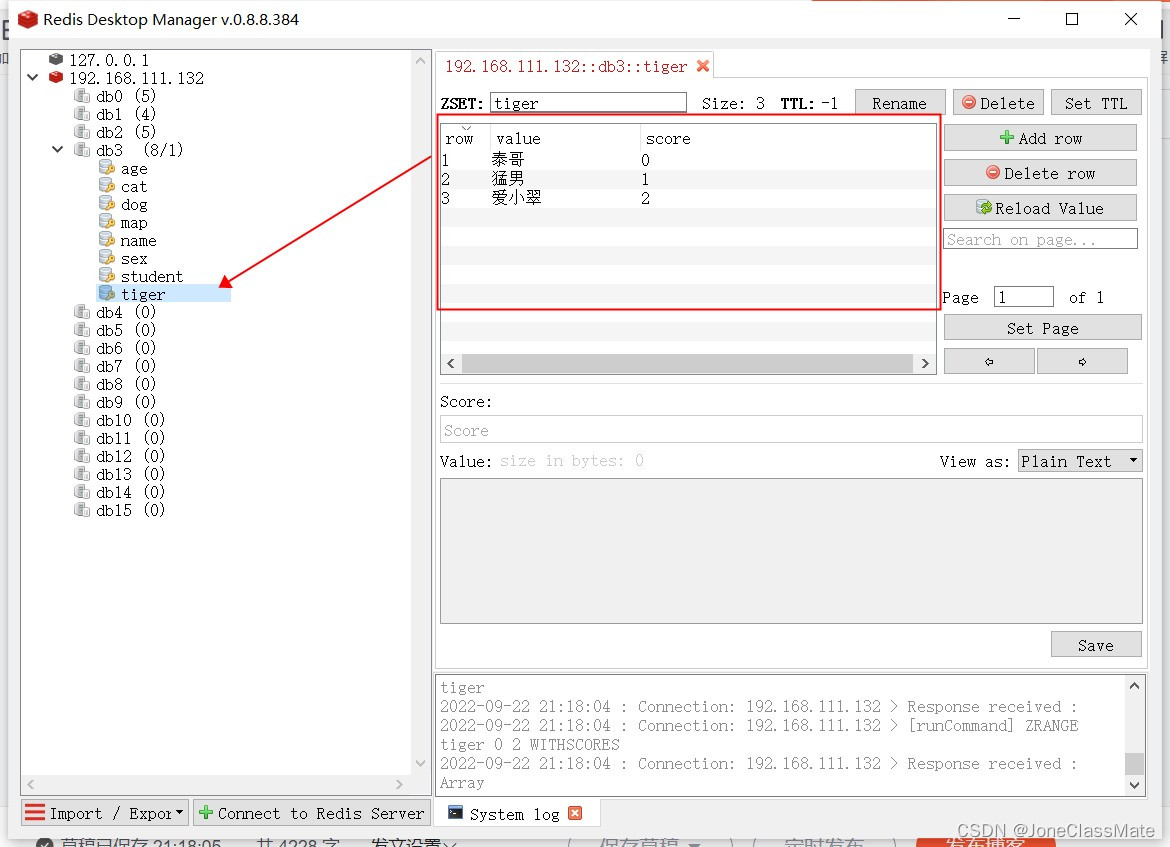This screenshot has width=1170, height=847.
Task: Click the key icon beside map
Action: [107, 222]
